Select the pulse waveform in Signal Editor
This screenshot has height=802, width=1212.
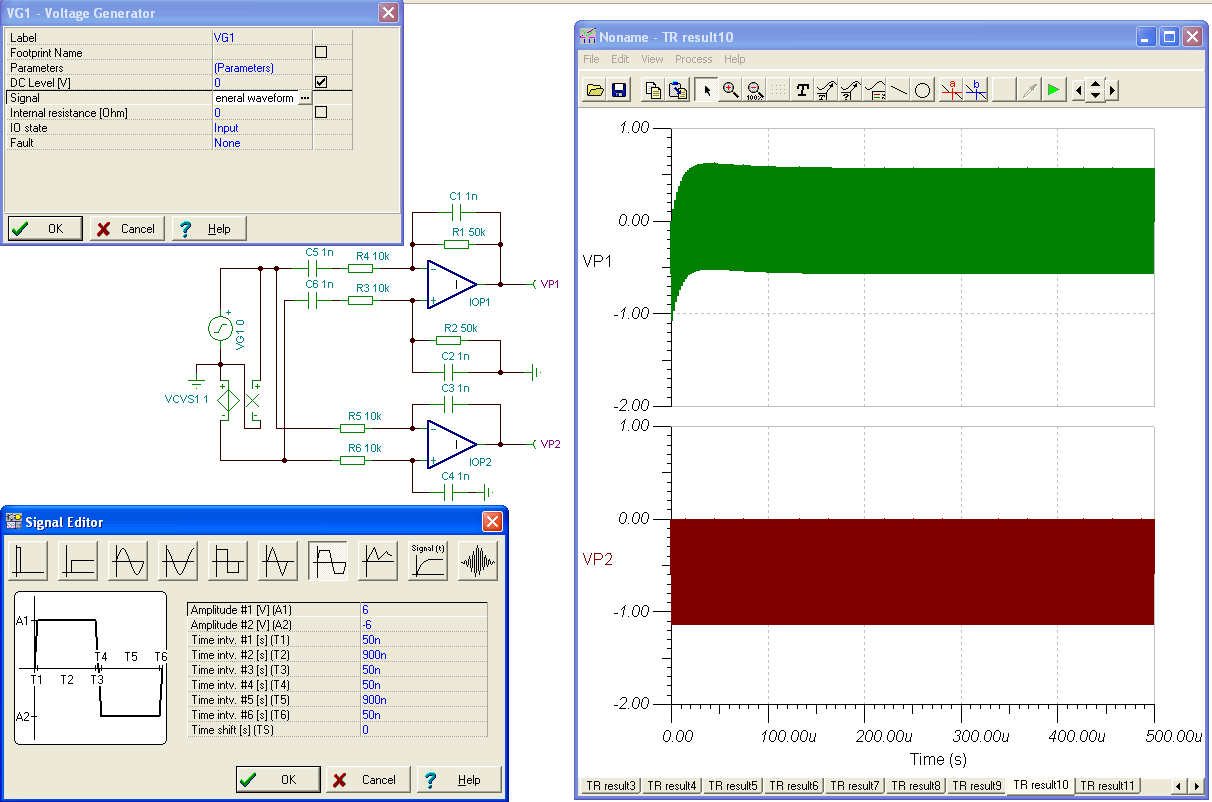[28, 561]
